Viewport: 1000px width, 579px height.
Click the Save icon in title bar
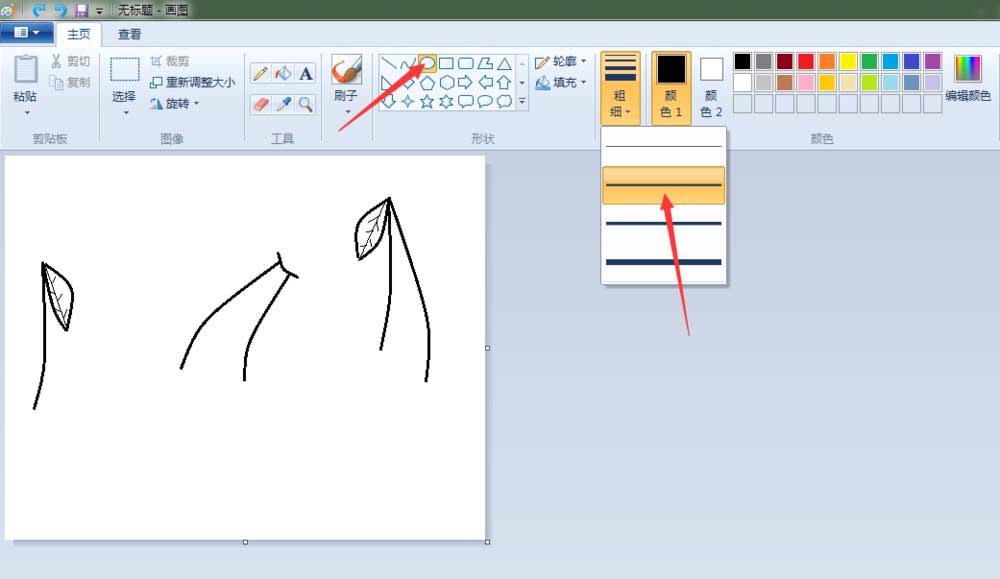point(81,10)
